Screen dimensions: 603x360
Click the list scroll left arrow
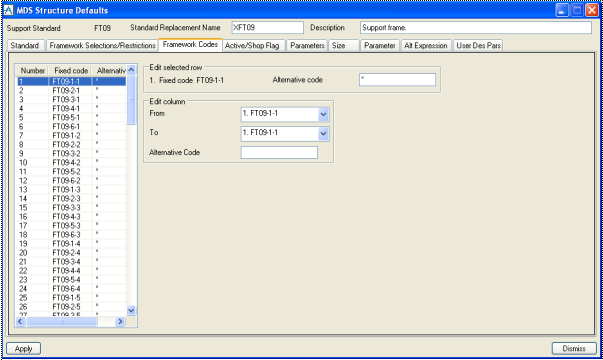20,321
